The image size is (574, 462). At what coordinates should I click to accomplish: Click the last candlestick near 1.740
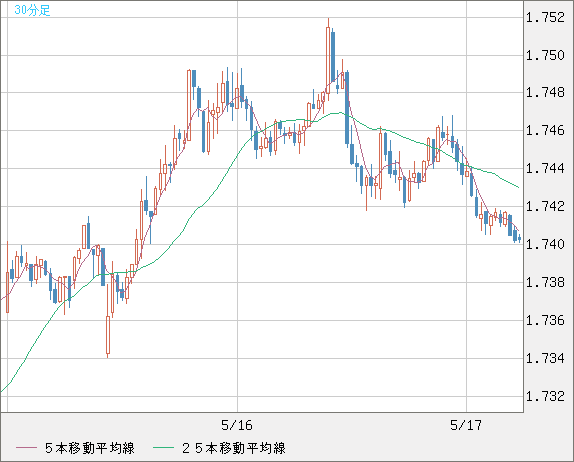[x=519, y=238]
